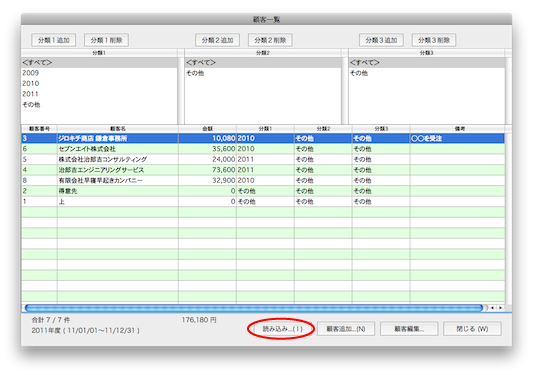Click the 分類3削除 button
This screenshot has width=533, height=375.
click(434, 40)
